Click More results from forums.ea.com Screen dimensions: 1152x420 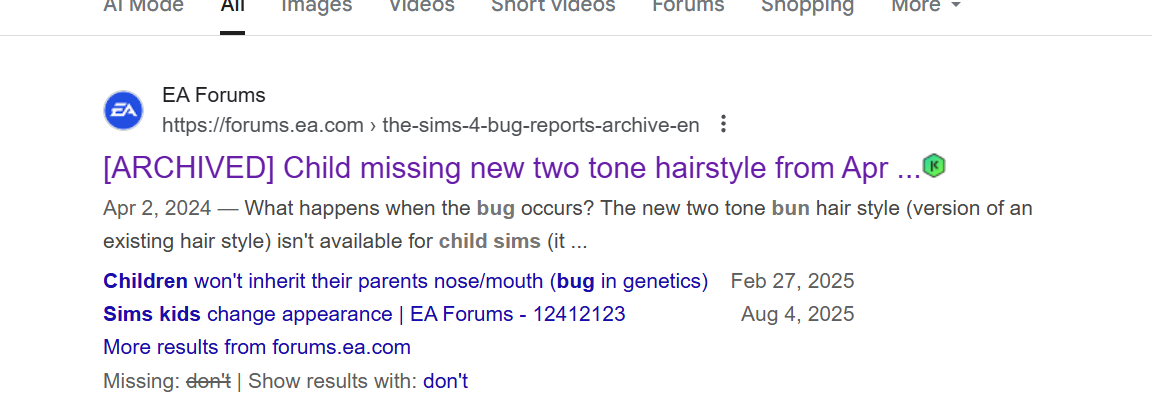pyautogui.click(x=257, y=347)
